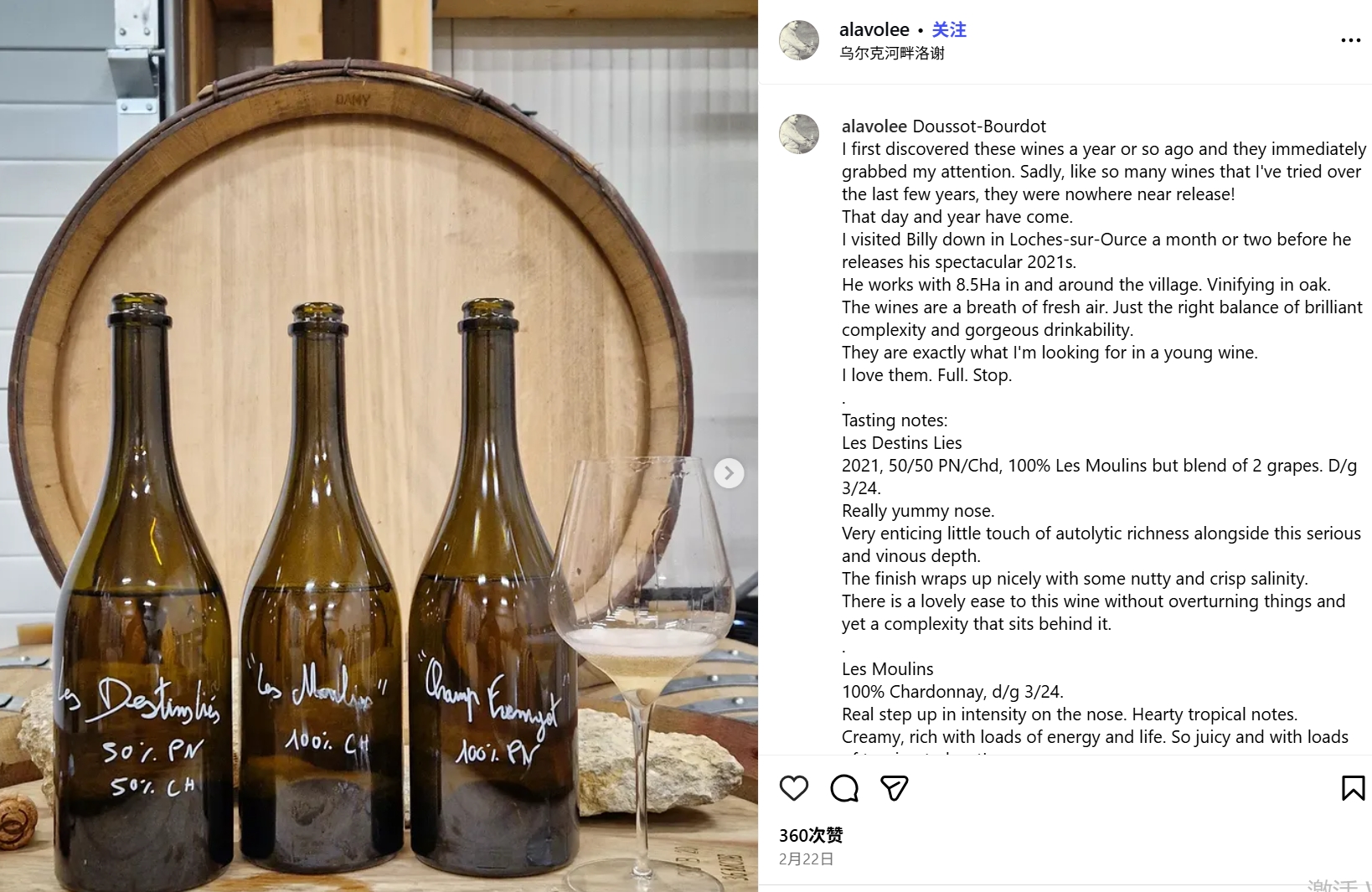Save post with bookmark icon
The image size is (1372, 892).
pyautogui.click(x=1353, y=788)
